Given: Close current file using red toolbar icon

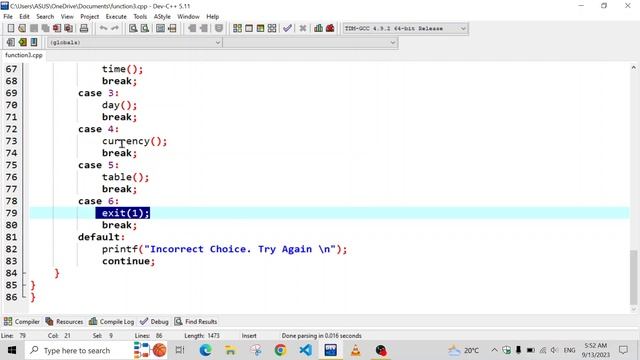Looking at the screenshot, I should pyautogui.click(x=57, y=28).
